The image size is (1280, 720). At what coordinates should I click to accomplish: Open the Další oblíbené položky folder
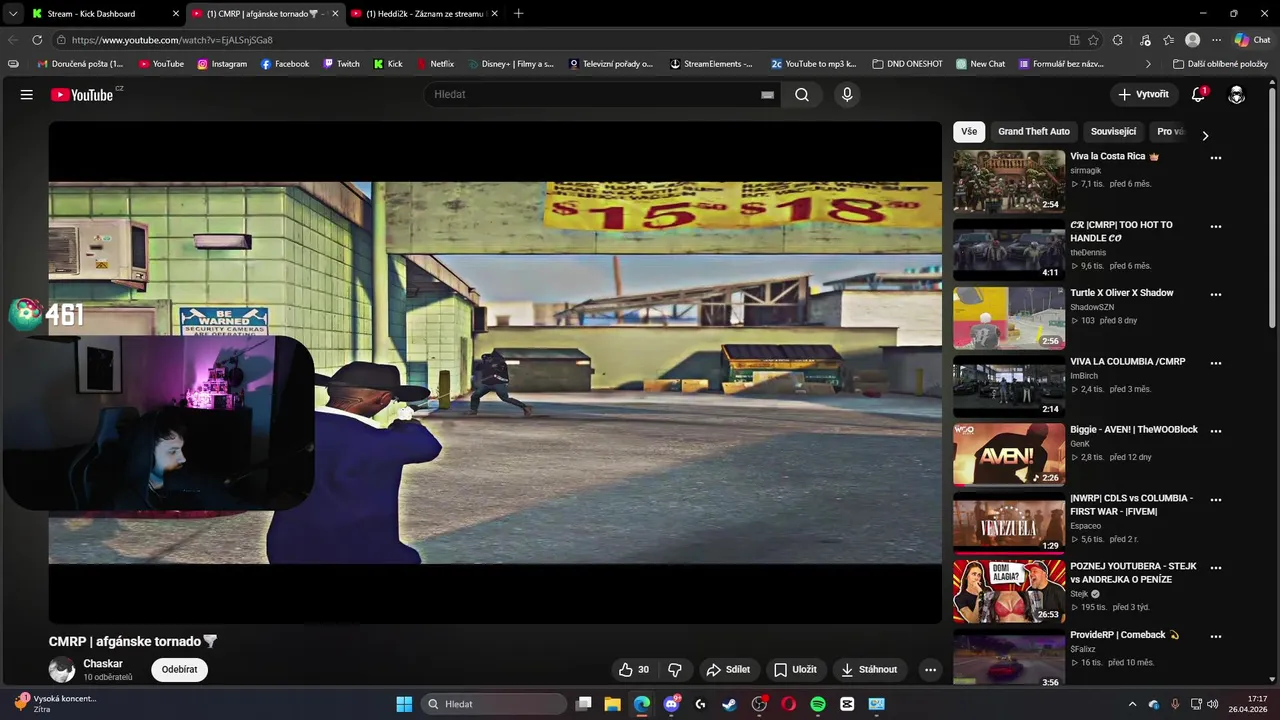pyautogui.click(x=1220, y=64)
